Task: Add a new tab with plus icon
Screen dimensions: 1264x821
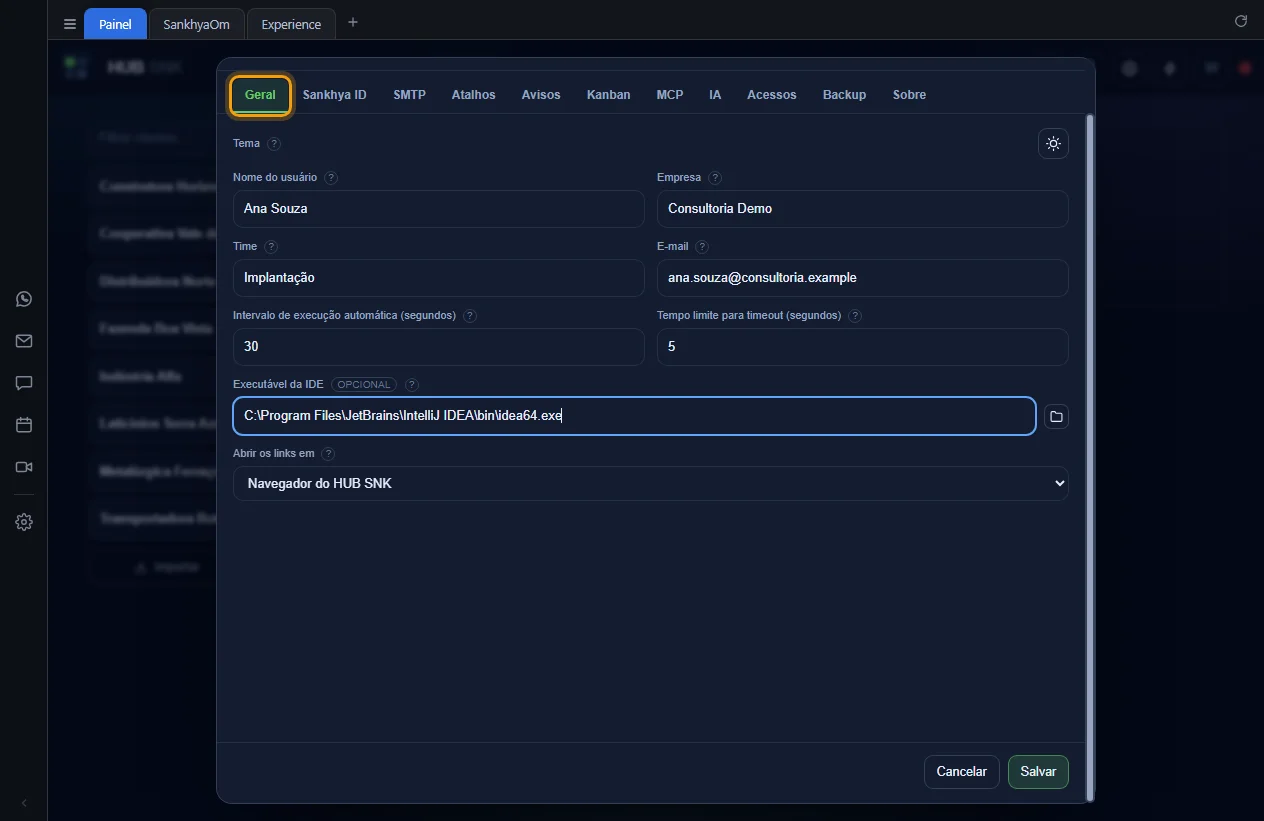Action: [352, 23]
